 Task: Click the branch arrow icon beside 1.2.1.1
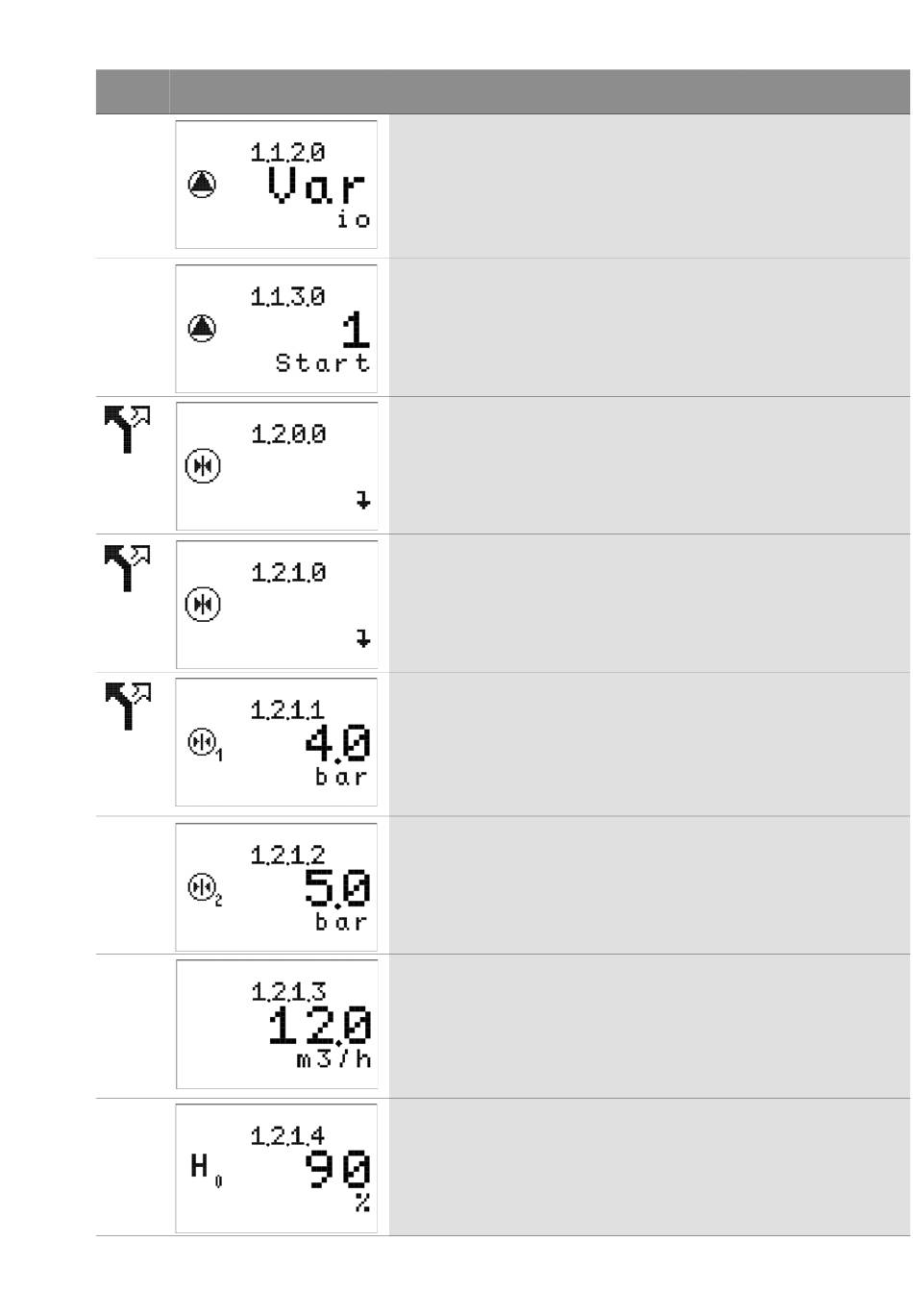127,705
